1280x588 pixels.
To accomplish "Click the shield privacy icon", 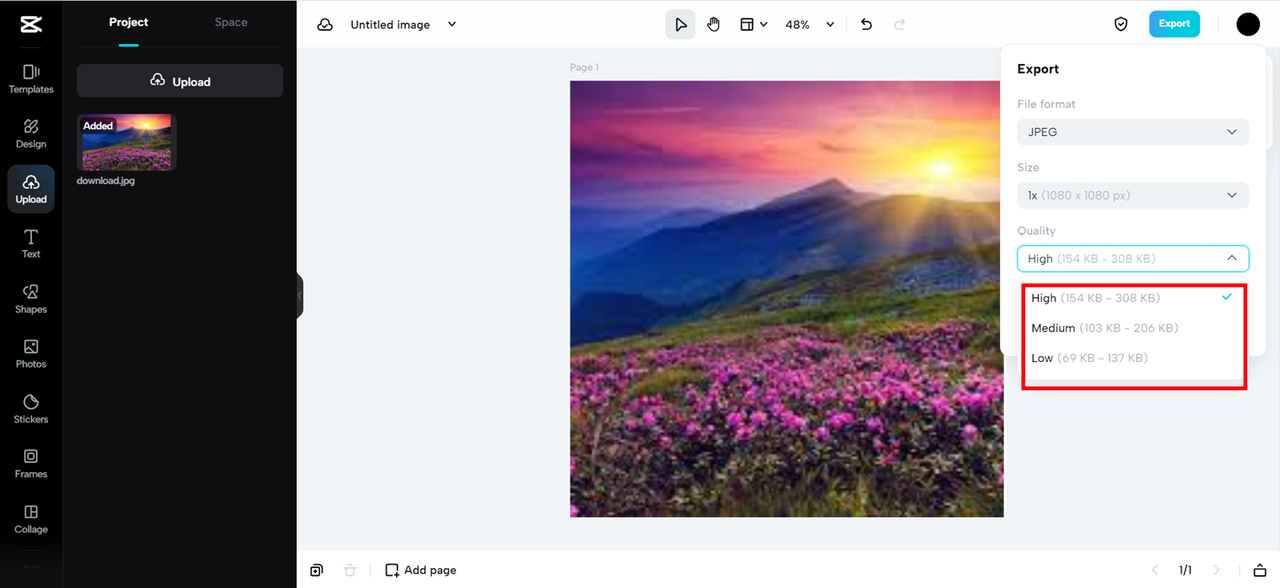I will click(1121, 25).
